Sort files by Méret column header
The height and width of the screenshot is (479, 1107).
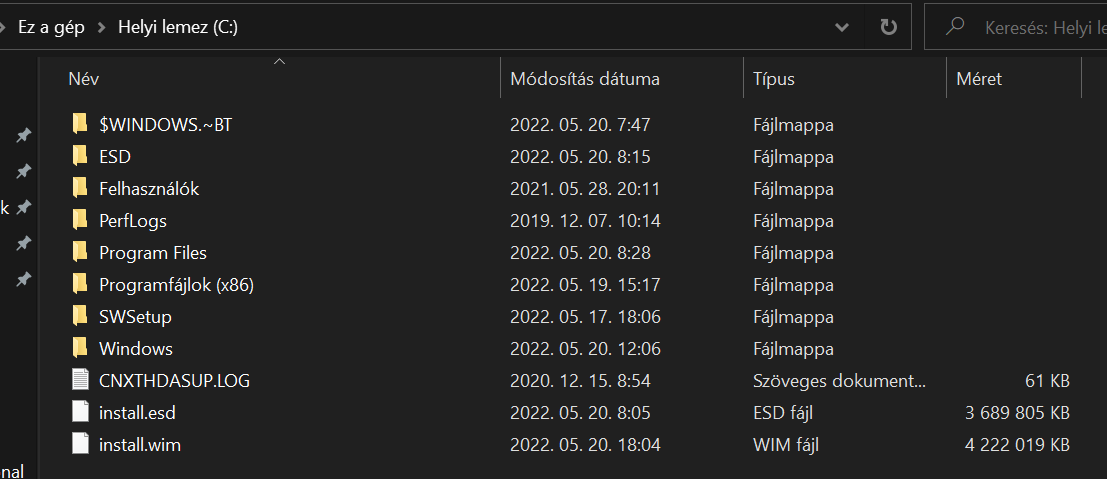click(x=979, y=78)
